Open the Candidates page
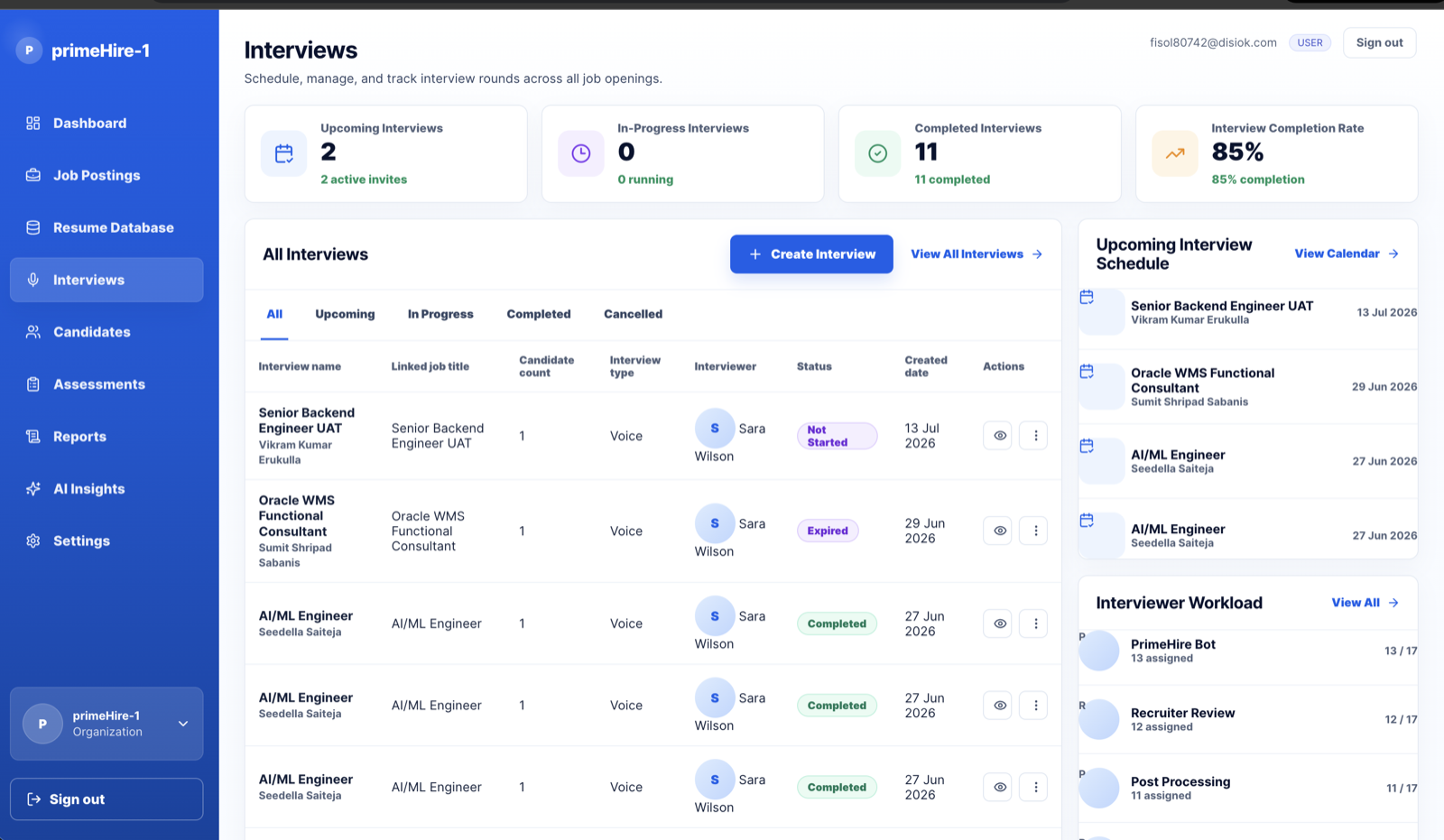This screenshot has width=1444, height=840. click(x=106, y=332)
